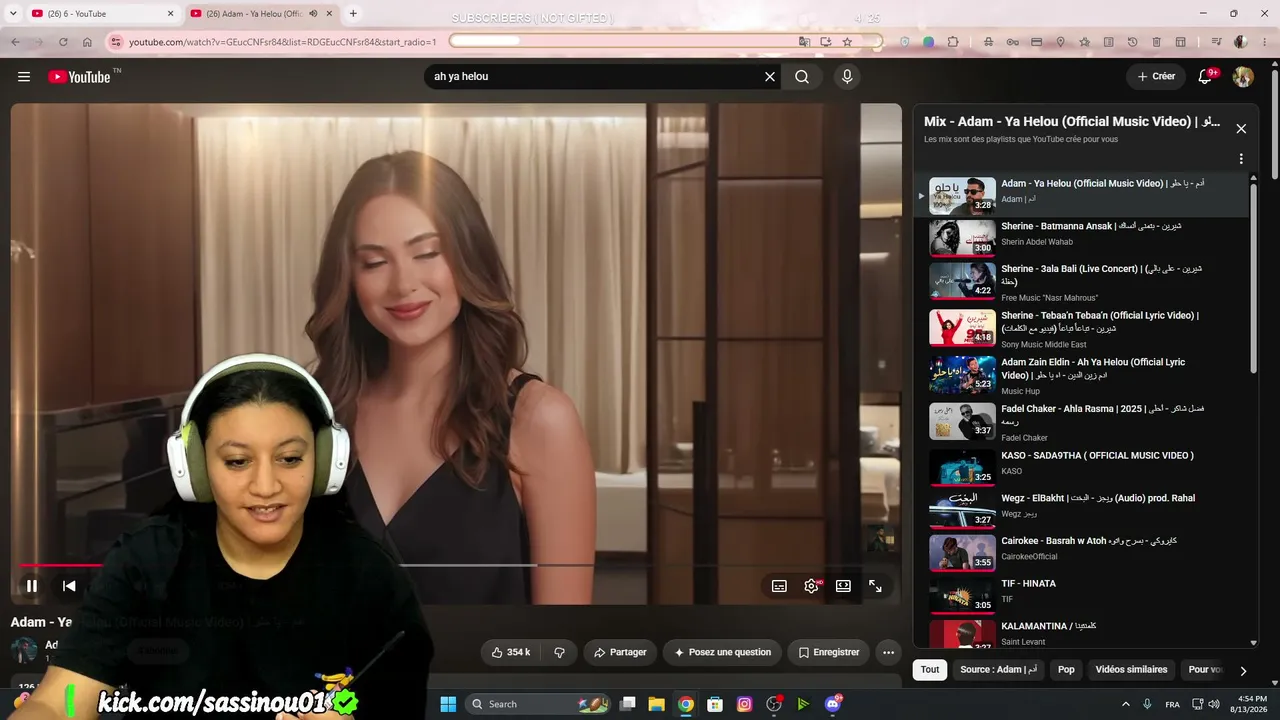
Task: Select Wegz - ElBakht in the playlist
Action: click(x=1083, y=509)
